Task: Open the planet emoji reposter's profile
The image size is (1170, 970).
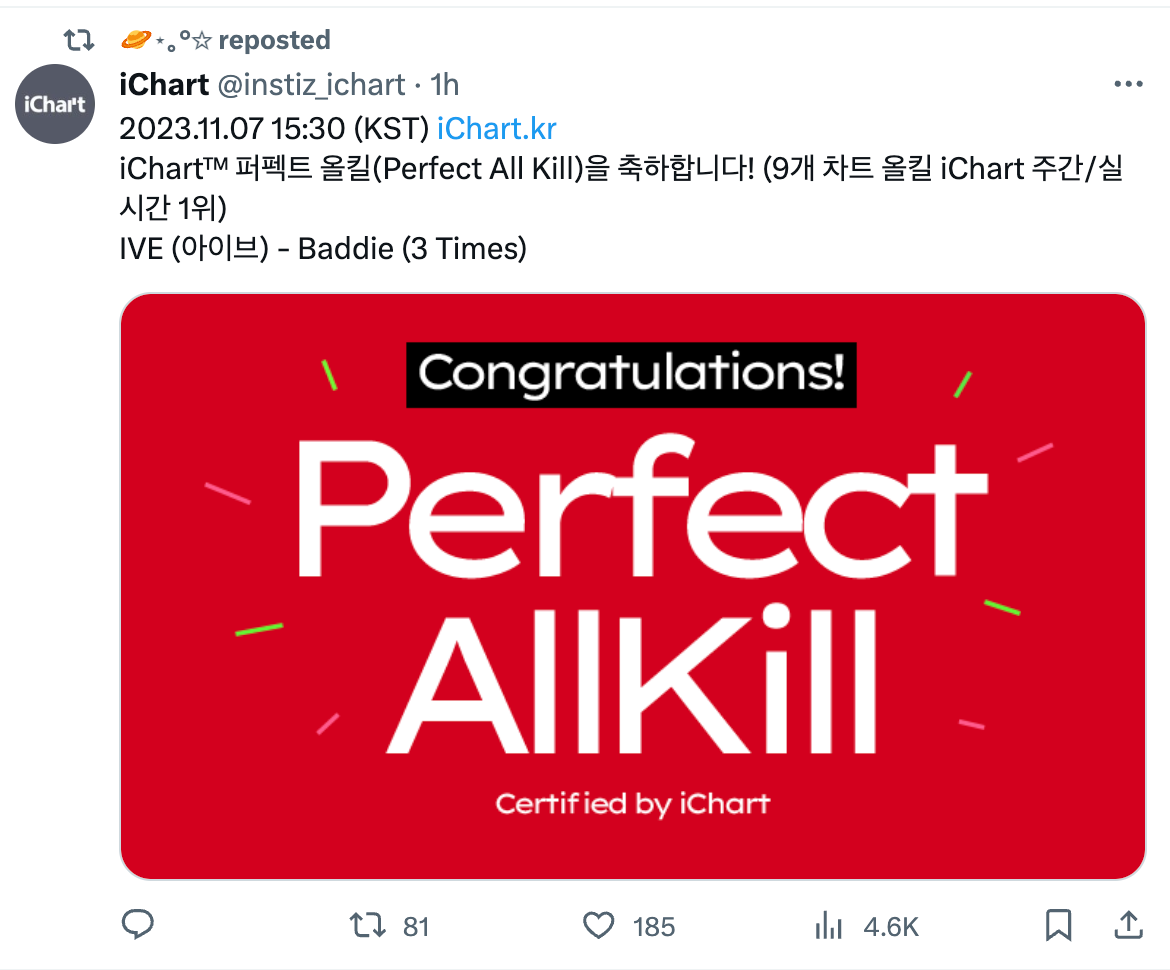Action: click(x=163, y=41)
